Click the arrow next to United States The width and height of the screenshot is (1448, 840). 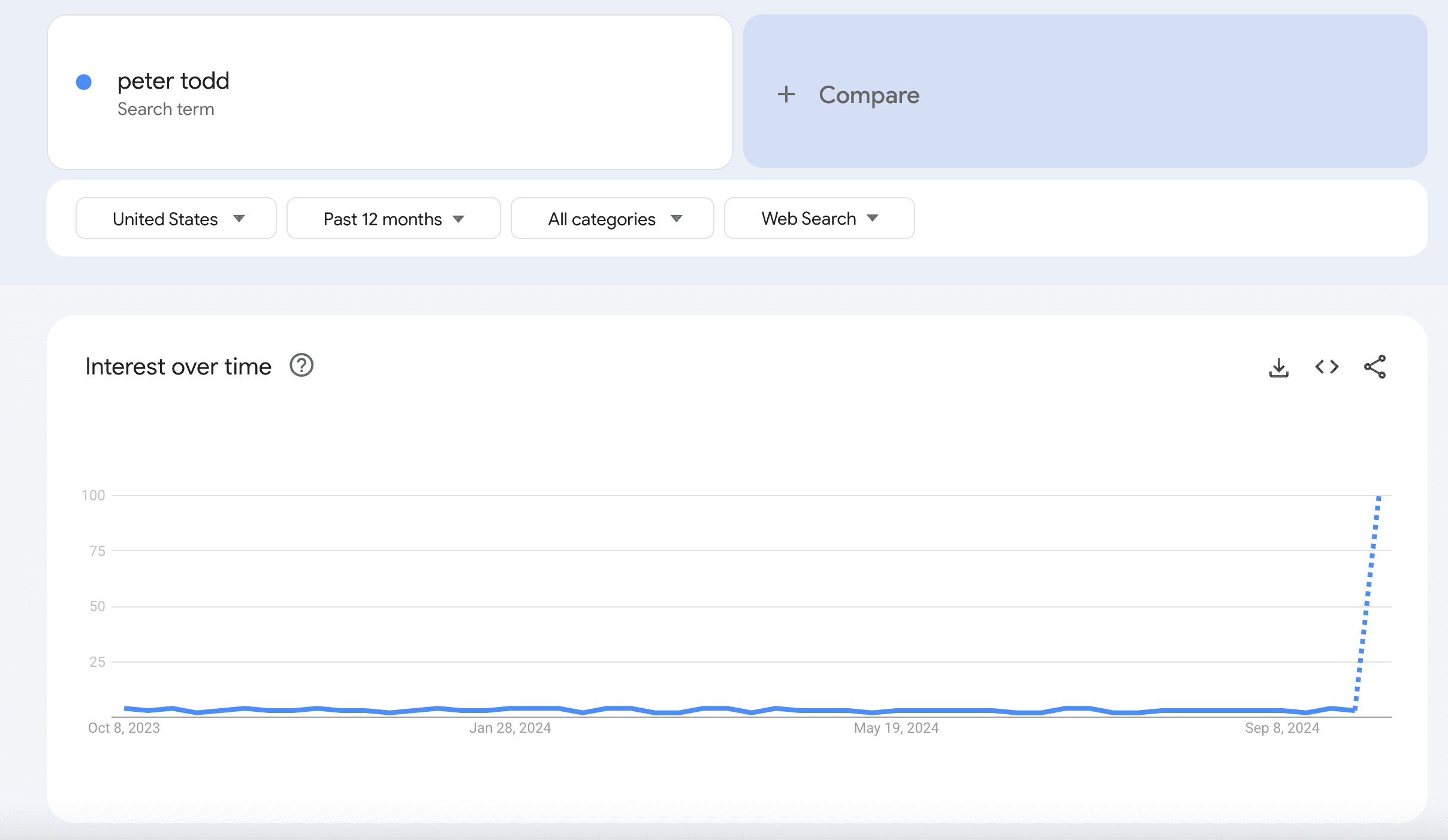point(239,219)
